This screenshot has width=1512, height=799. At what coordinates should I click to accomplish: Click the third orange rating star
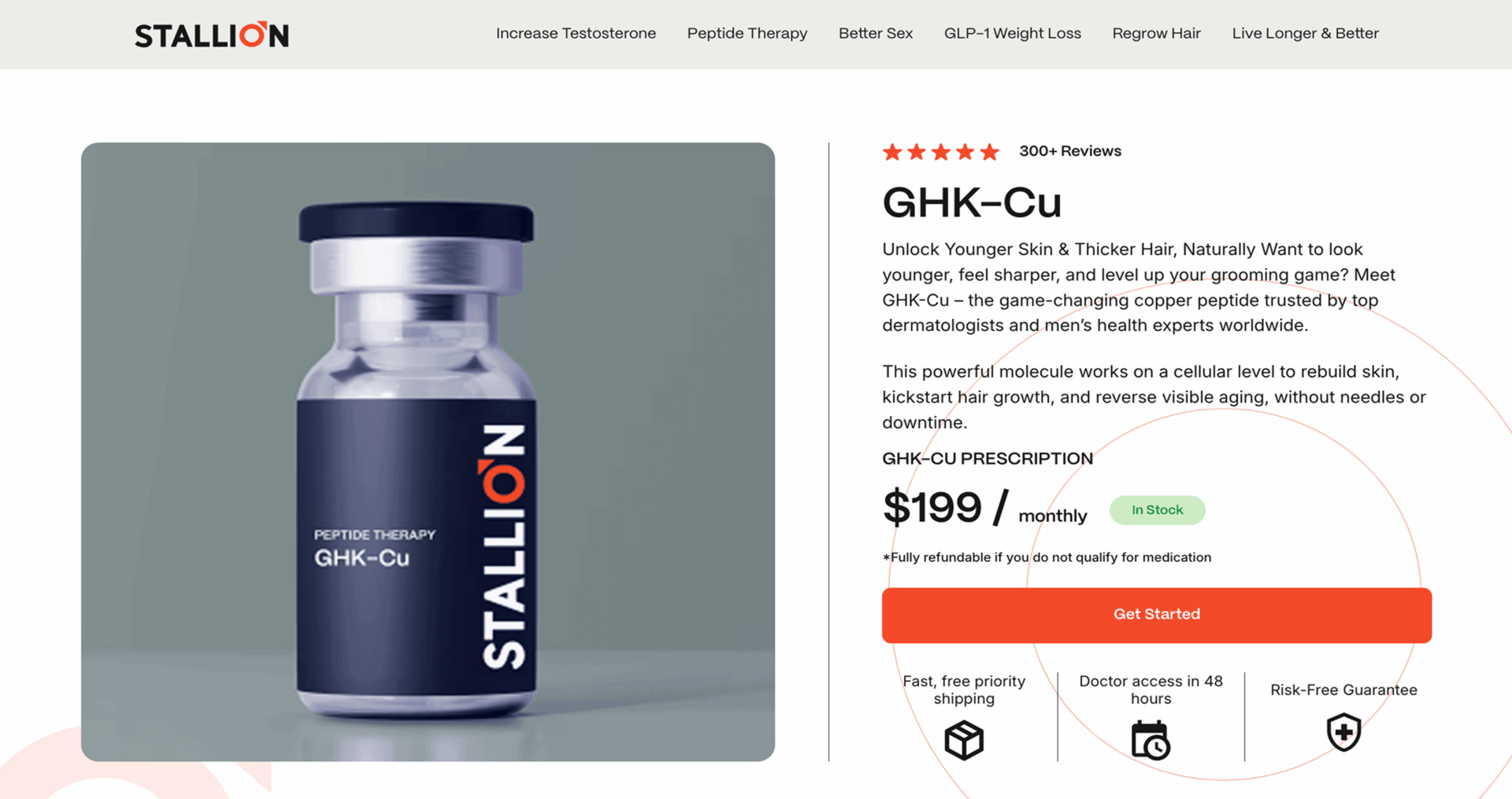tap(941, 152)
